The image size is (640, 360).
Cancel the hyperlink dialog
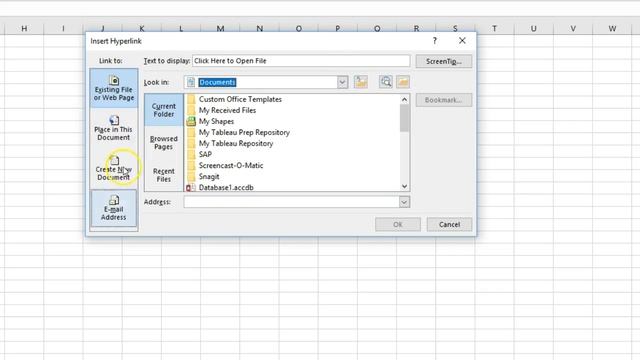449,224
